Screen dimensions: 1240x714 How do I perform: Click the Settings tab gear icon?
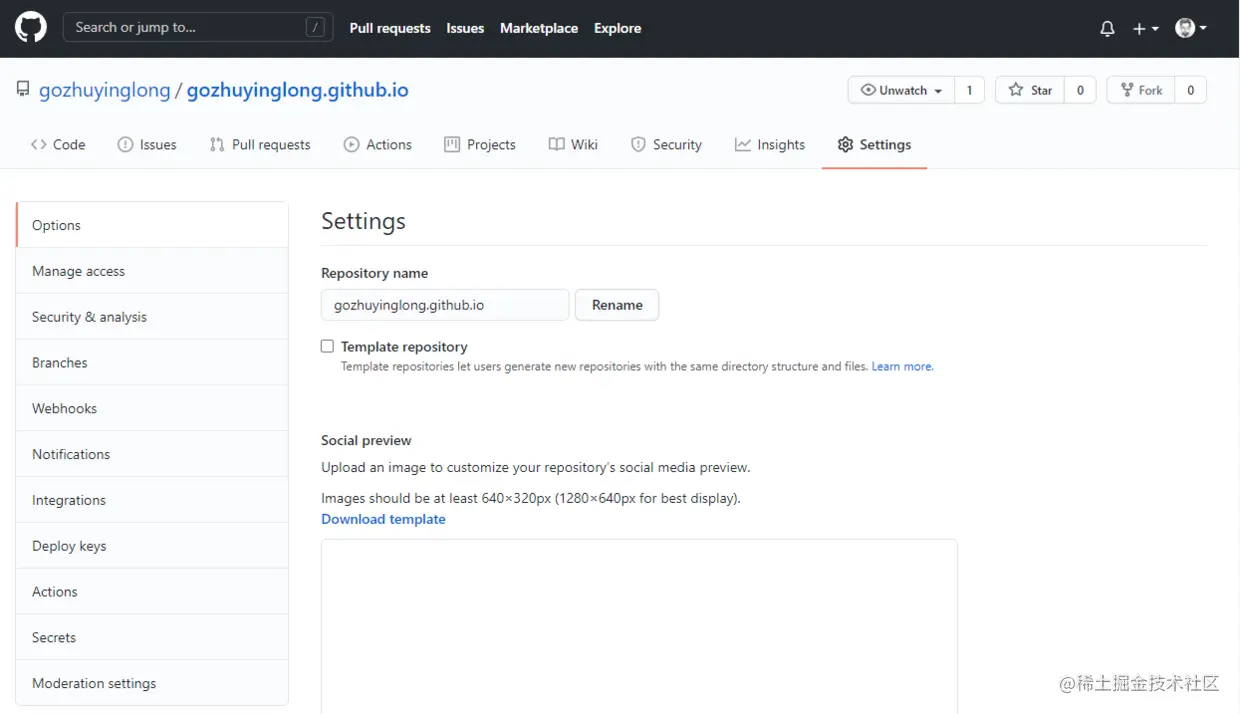pos(846,144)
